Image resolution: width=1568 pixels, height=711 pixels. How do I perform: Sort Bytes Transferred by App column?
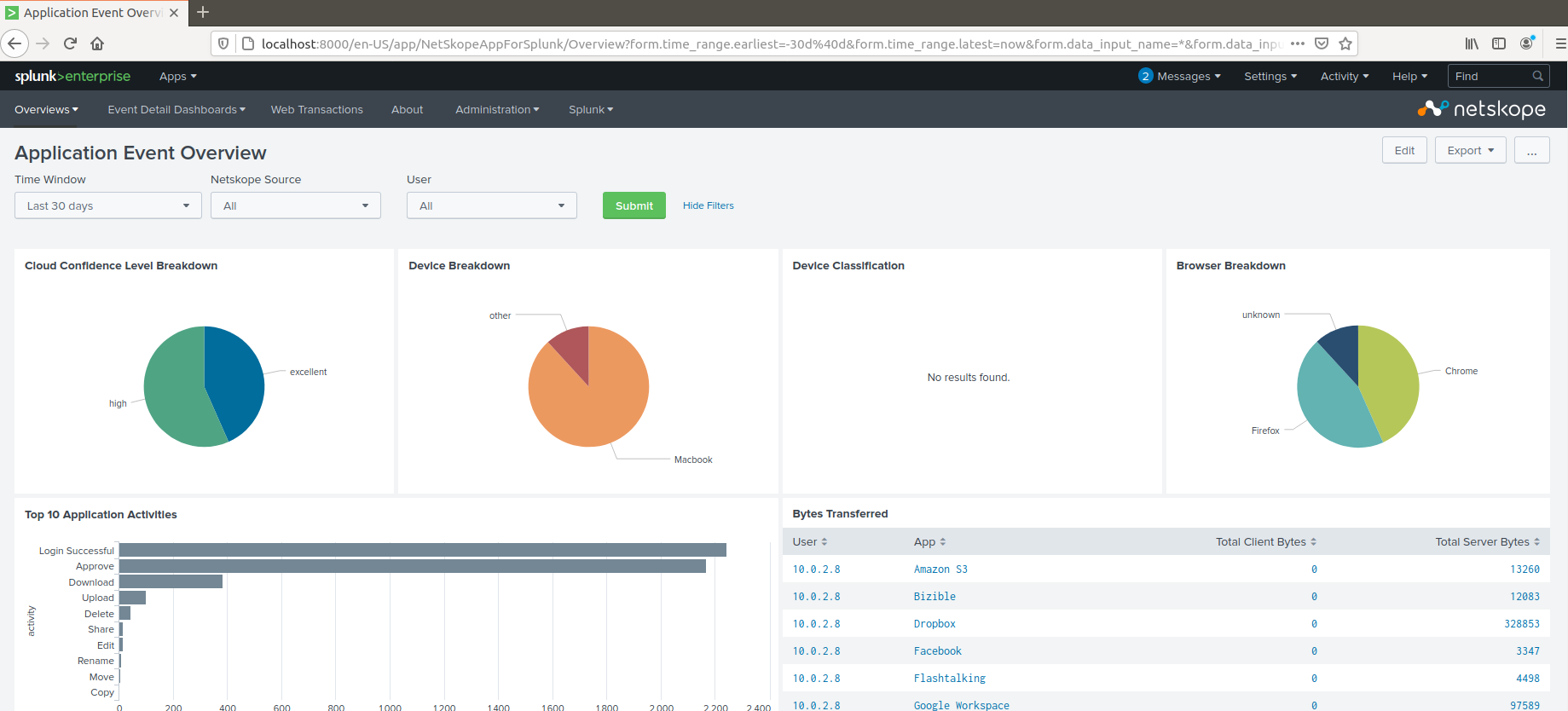(929, 542)
